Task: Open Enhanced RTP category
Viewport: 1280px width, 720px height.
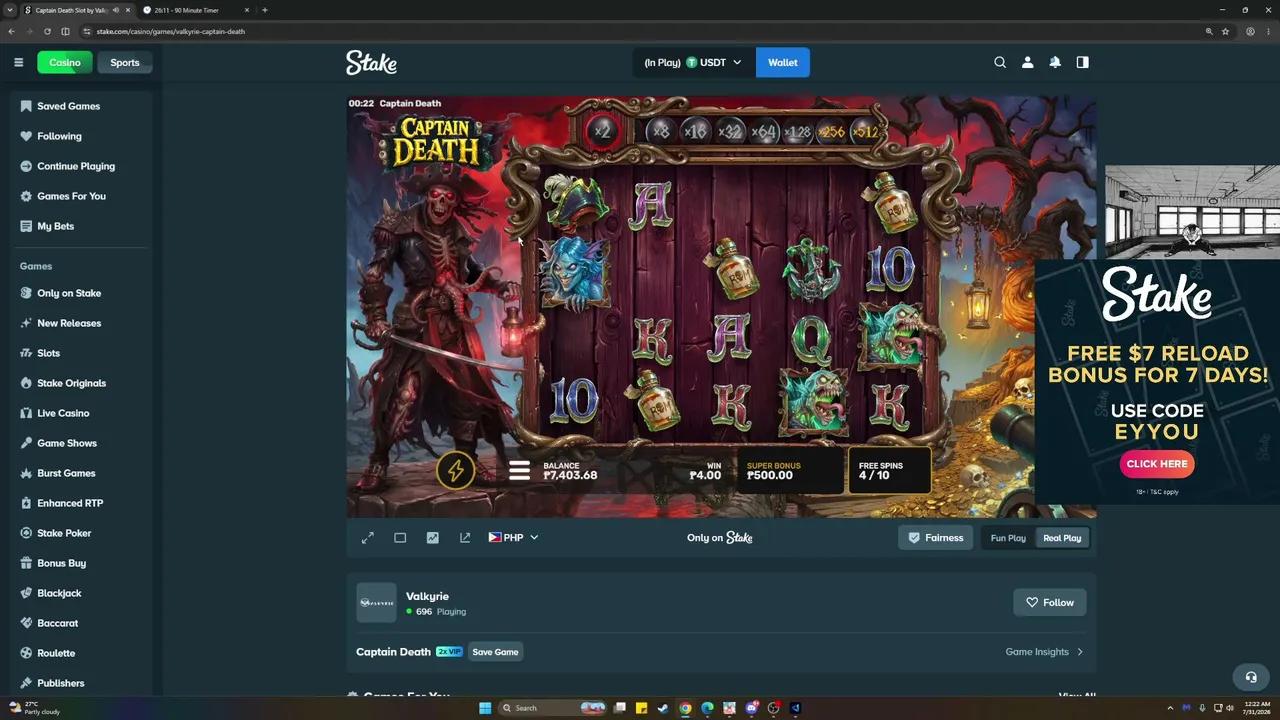Action: (81, 503)
